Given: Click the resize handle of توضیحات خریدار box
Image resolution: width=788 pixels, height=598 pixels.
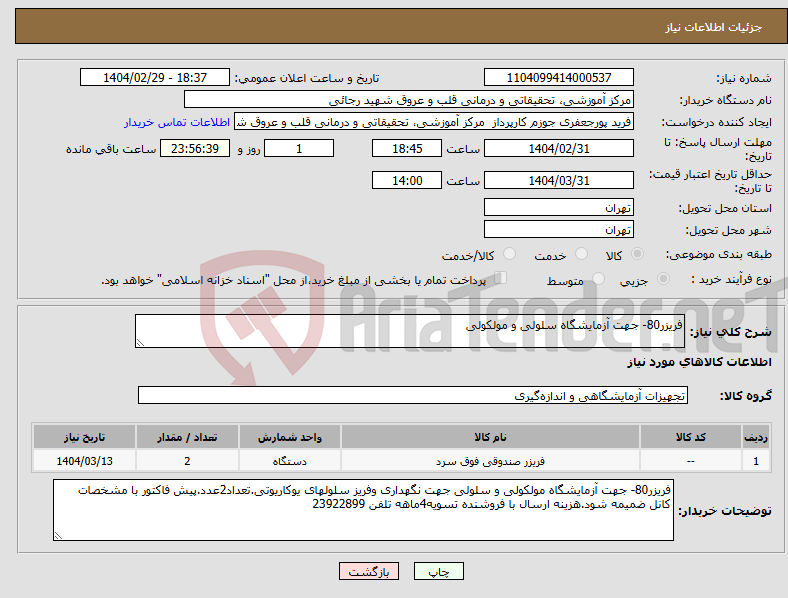Looking at the screenshot, I should (58, 536).
